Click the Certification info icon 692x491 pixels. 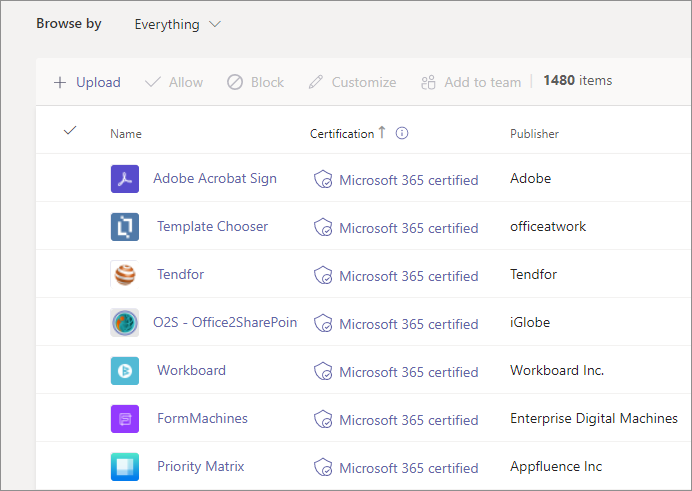pos(403,133)
